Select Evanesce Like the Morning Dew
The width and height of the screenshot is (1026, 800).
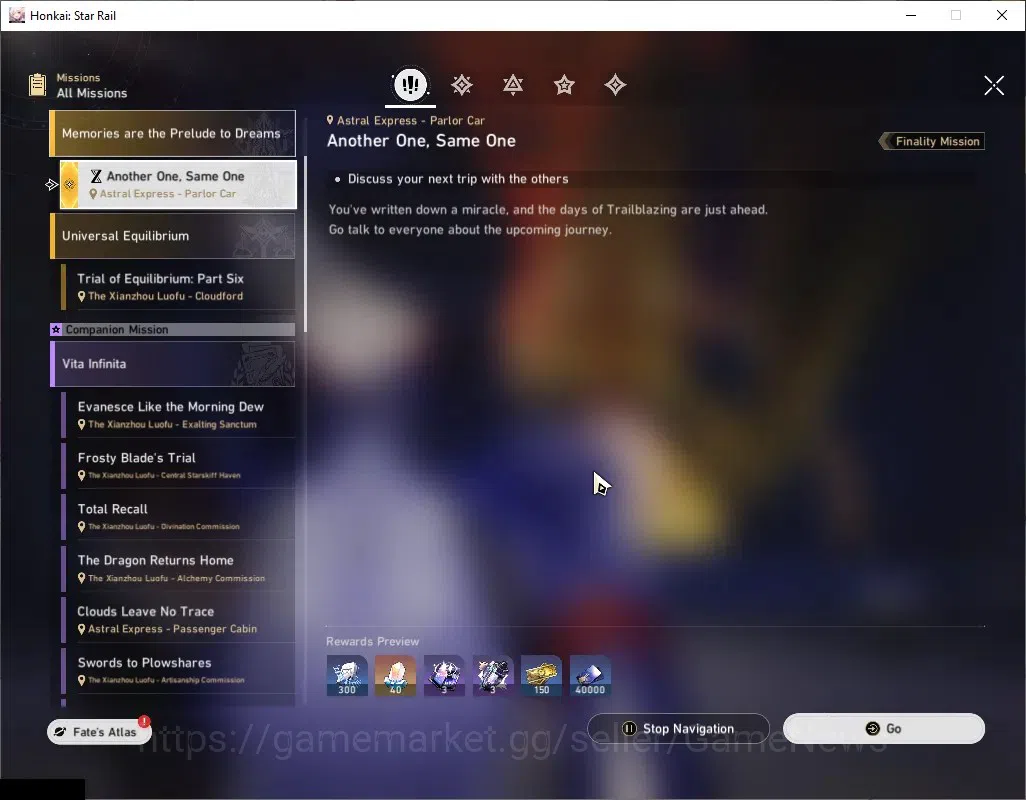[x=178, y=415]
